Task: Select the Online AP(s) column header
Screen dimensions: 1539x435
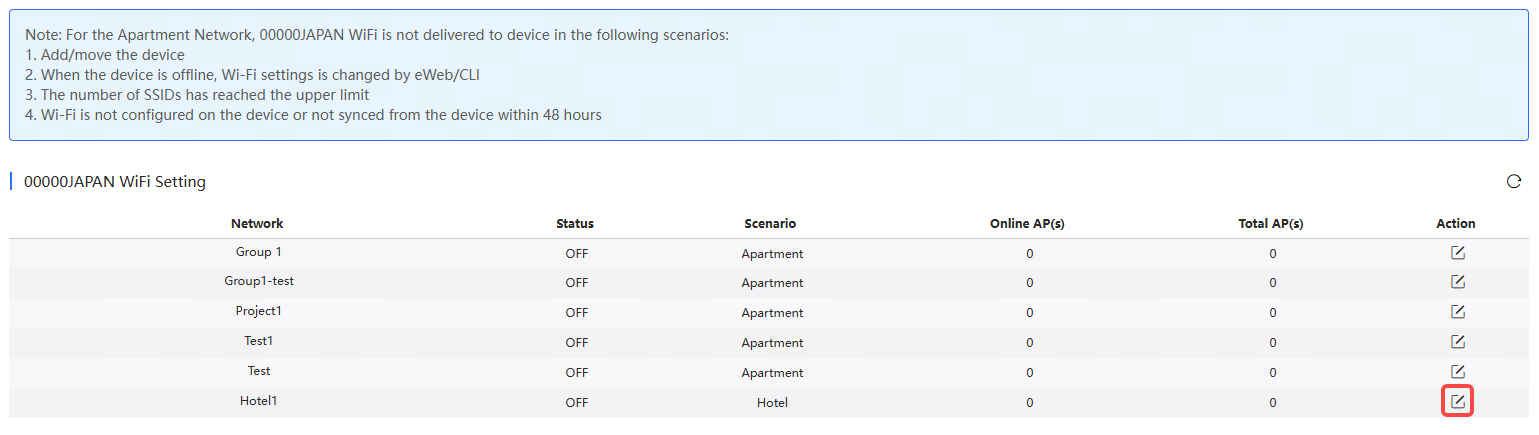Action: pos(1027,224)
